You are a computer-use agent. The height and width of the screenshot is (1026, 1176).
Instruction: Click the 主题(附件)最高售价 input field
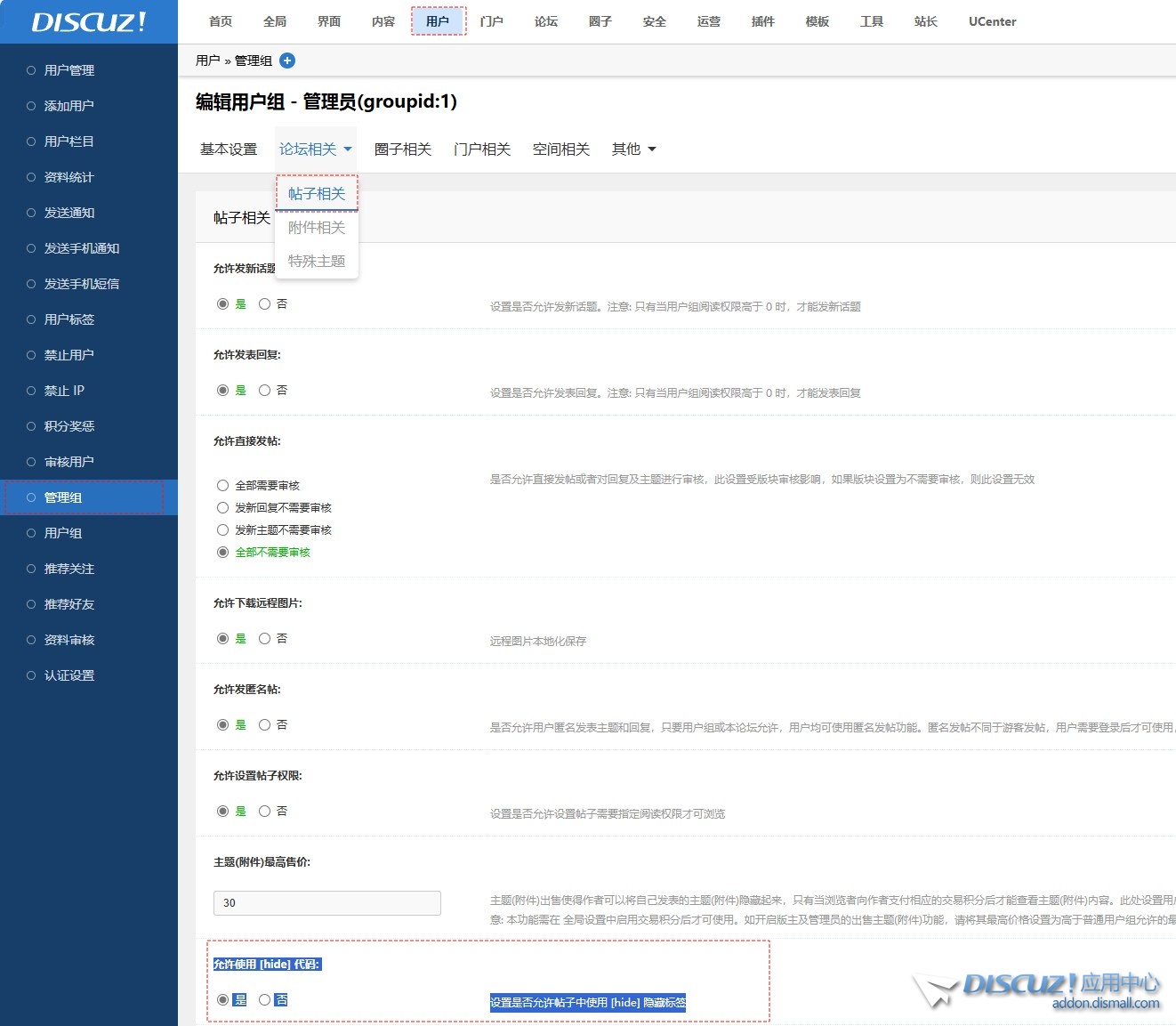326,903
